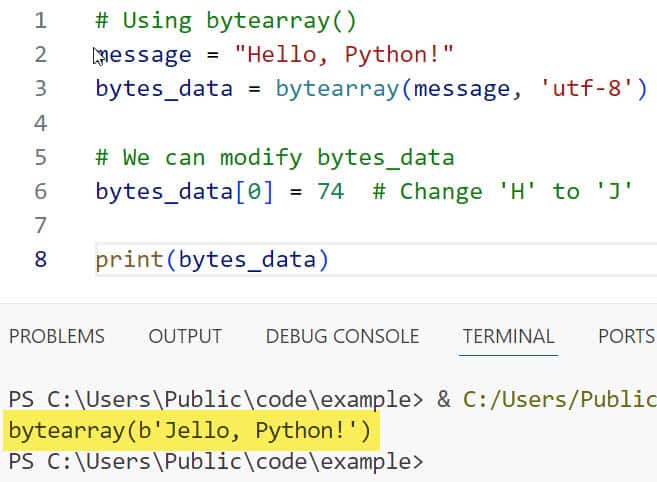
Task: Open the DEBUG CONSOLE tab
Action: click(342, 336)
